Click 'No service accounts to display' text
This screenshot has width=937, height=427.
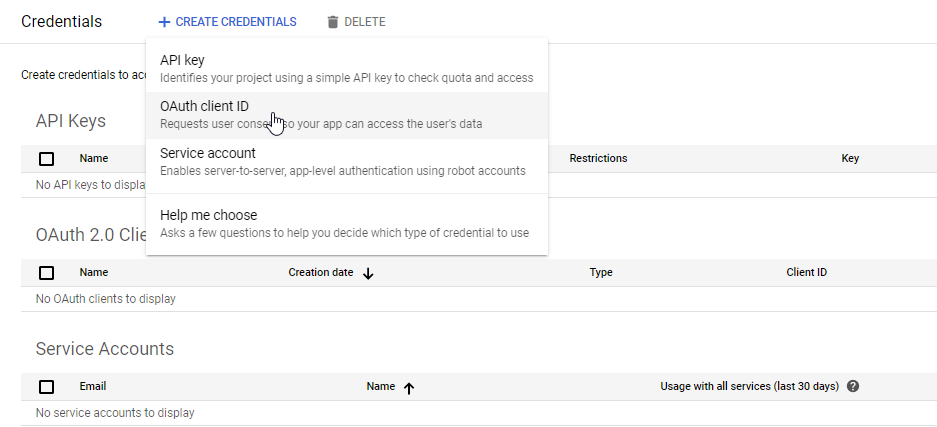(x=115, y=413)
